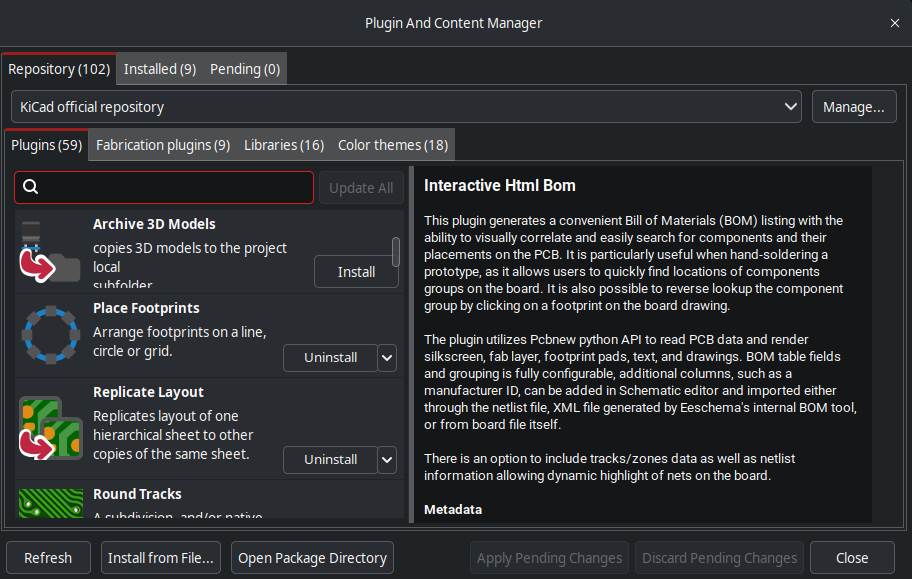Click the plugin list vertical scrollbar
The width and height of the screenshot is (912, 579).
(x=396, y=252)
